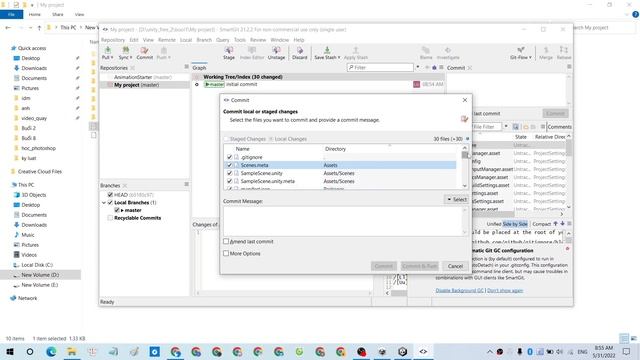
Task: Open the Tools menu
Action: click(240, 40)
